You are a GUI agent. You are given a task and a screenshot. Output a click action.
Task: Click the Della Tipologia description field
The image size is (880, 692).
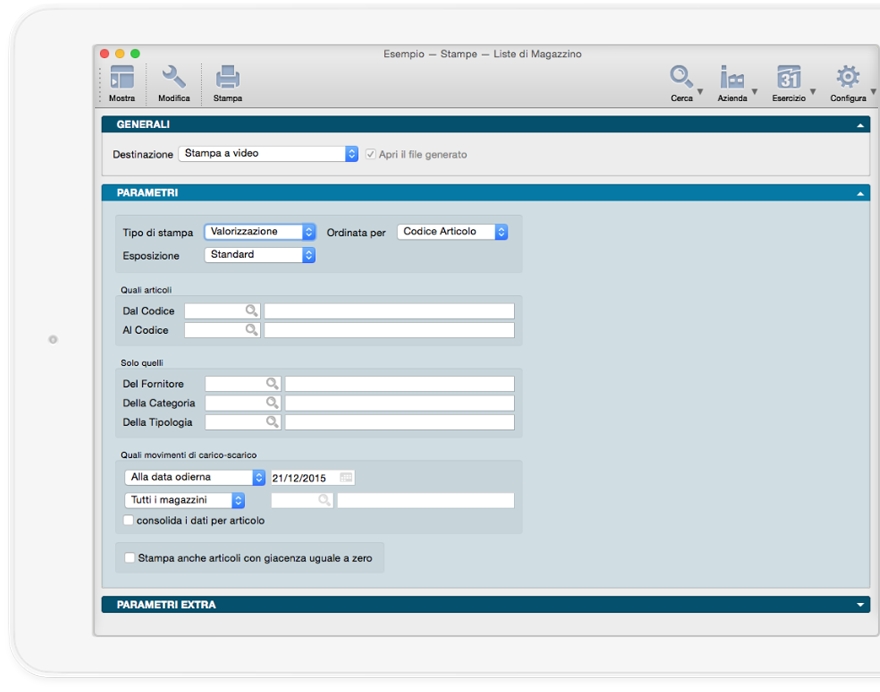(400, 422)
